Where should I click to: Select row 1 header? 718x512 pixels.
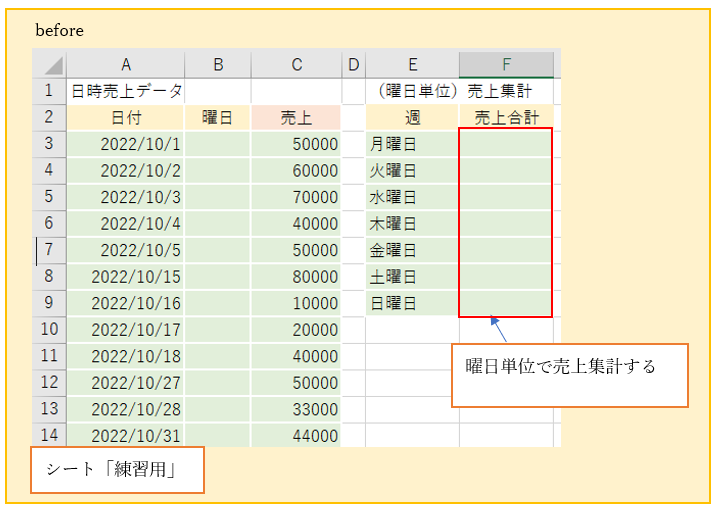50,91
